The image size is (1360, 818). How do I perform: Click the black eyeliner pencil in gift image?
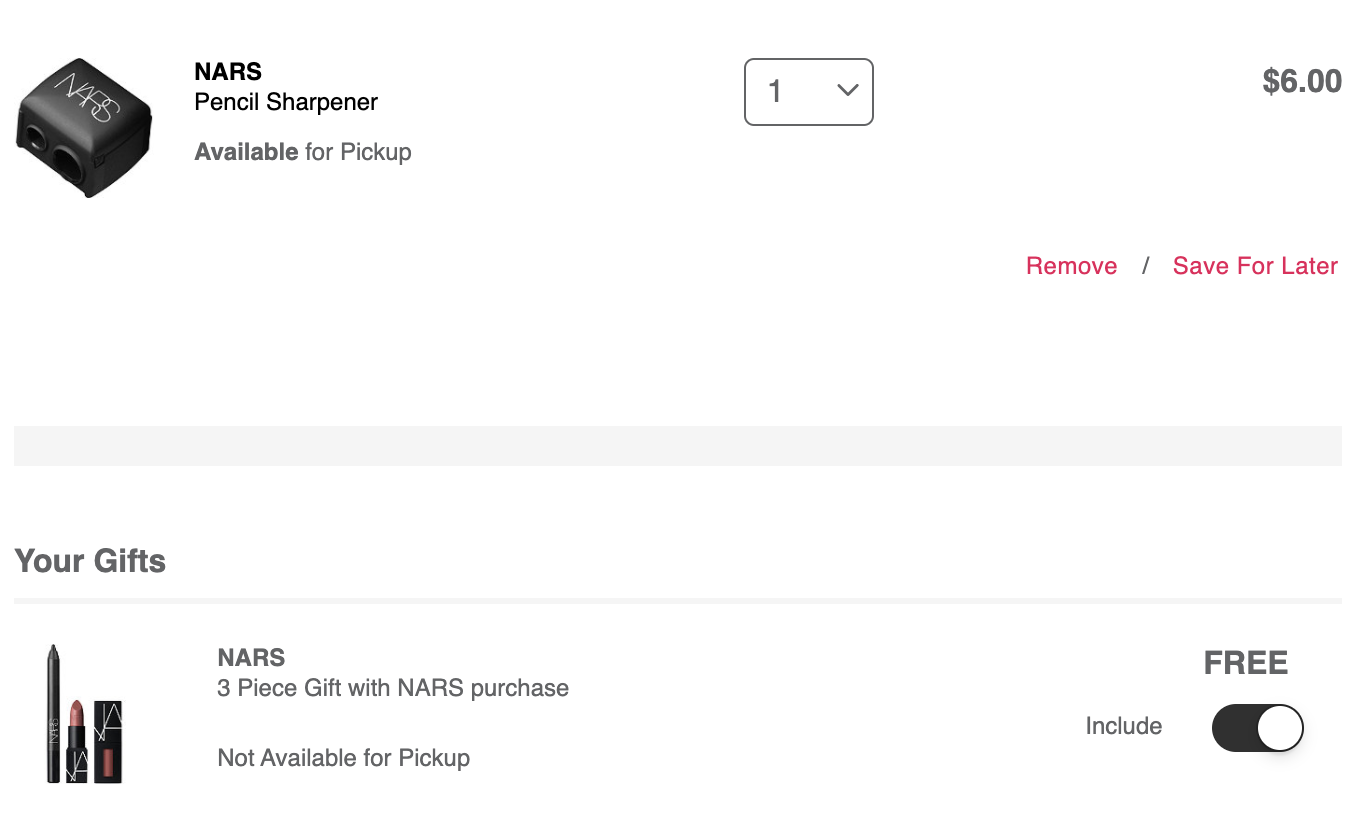tap(53, 714)
